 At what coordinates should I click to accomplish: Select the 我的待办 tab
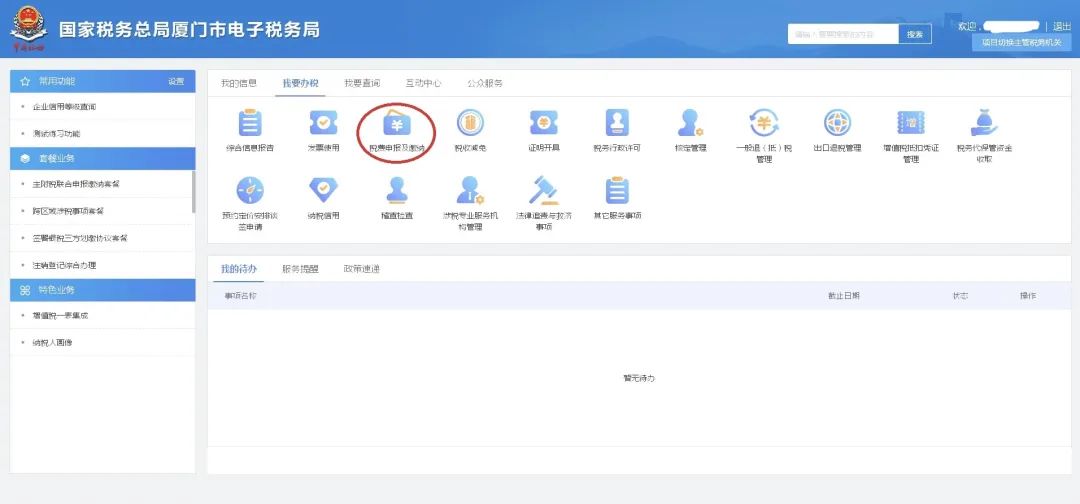click(238, 269)
